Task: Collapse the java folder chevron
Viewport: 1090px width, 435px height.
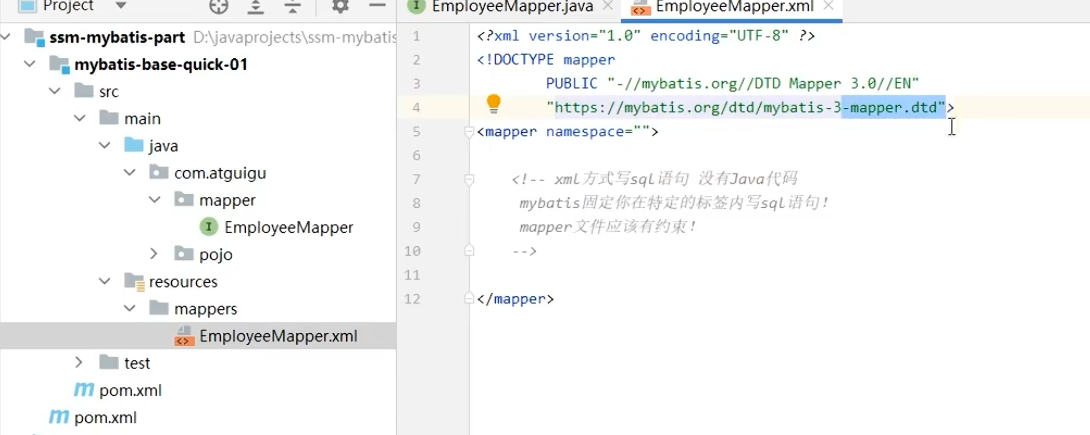Action: pos(104,145)
